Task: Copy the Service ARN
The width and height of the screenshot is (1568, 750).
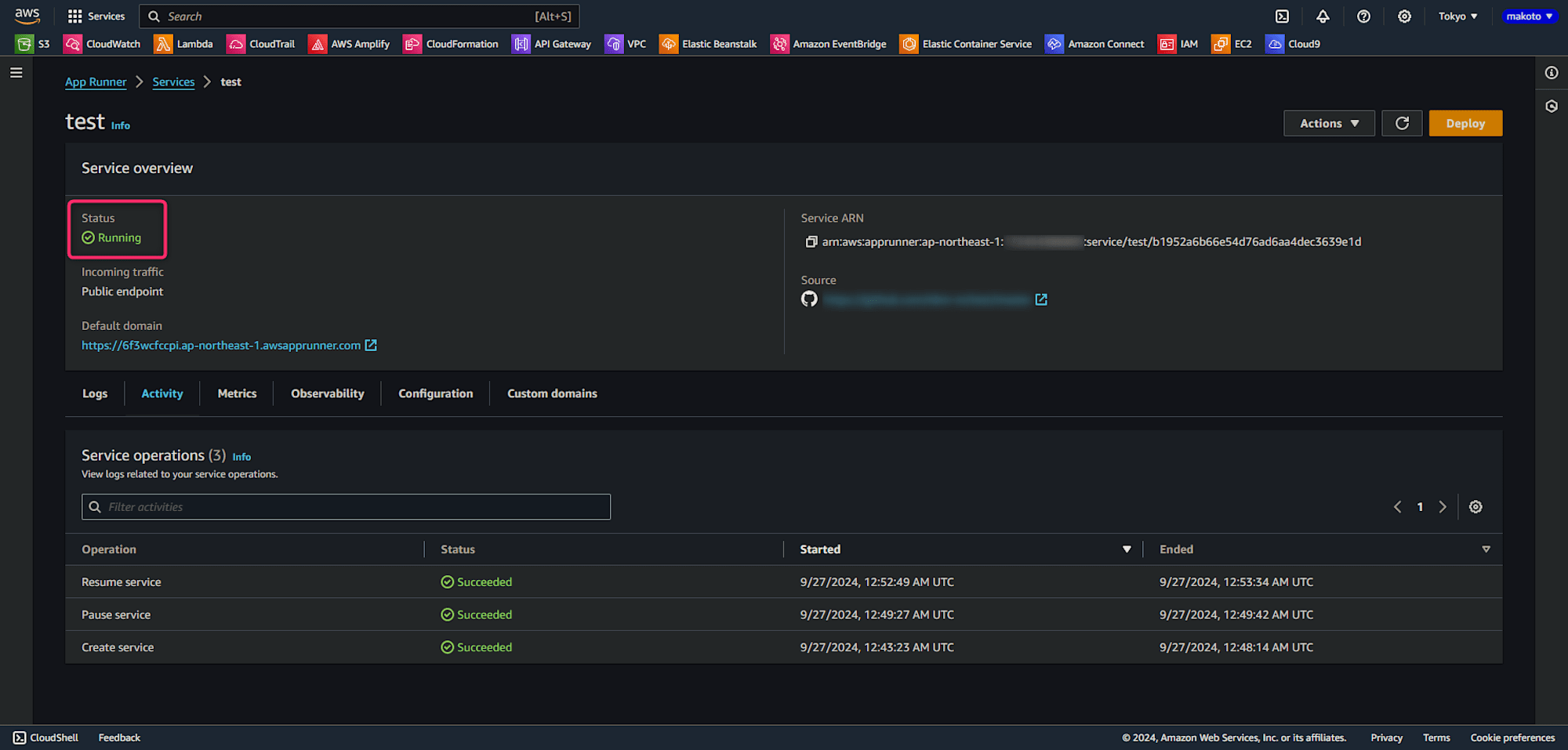Action: coord(811,241)
